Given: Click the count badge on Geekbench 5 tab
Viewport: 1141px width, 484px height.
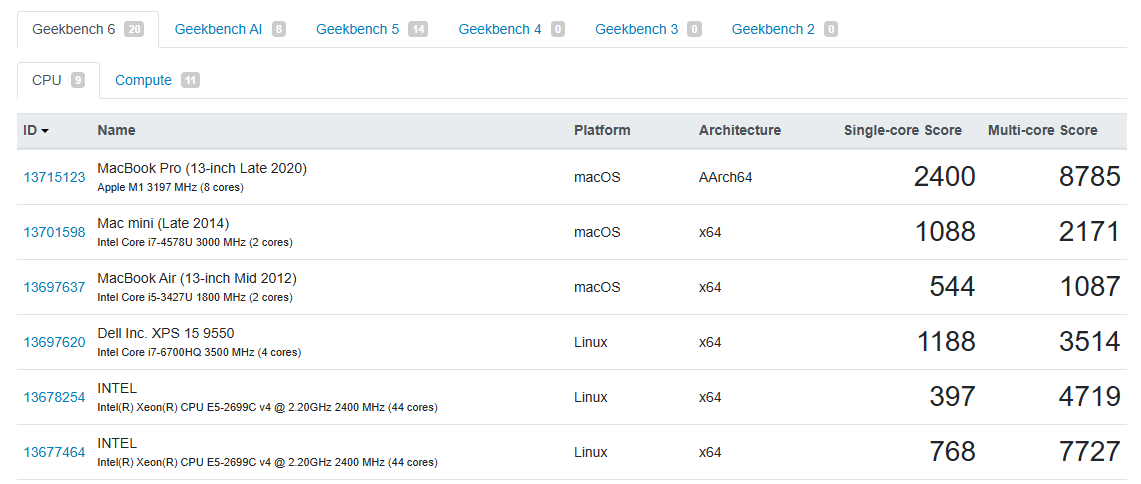Looking at the screenshot, I should pos(418,29).
